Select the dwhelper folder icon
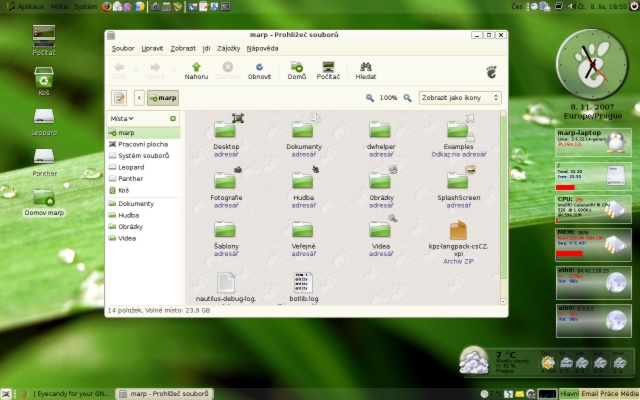Screen dimensions: 640x400 tap(380, 130)
